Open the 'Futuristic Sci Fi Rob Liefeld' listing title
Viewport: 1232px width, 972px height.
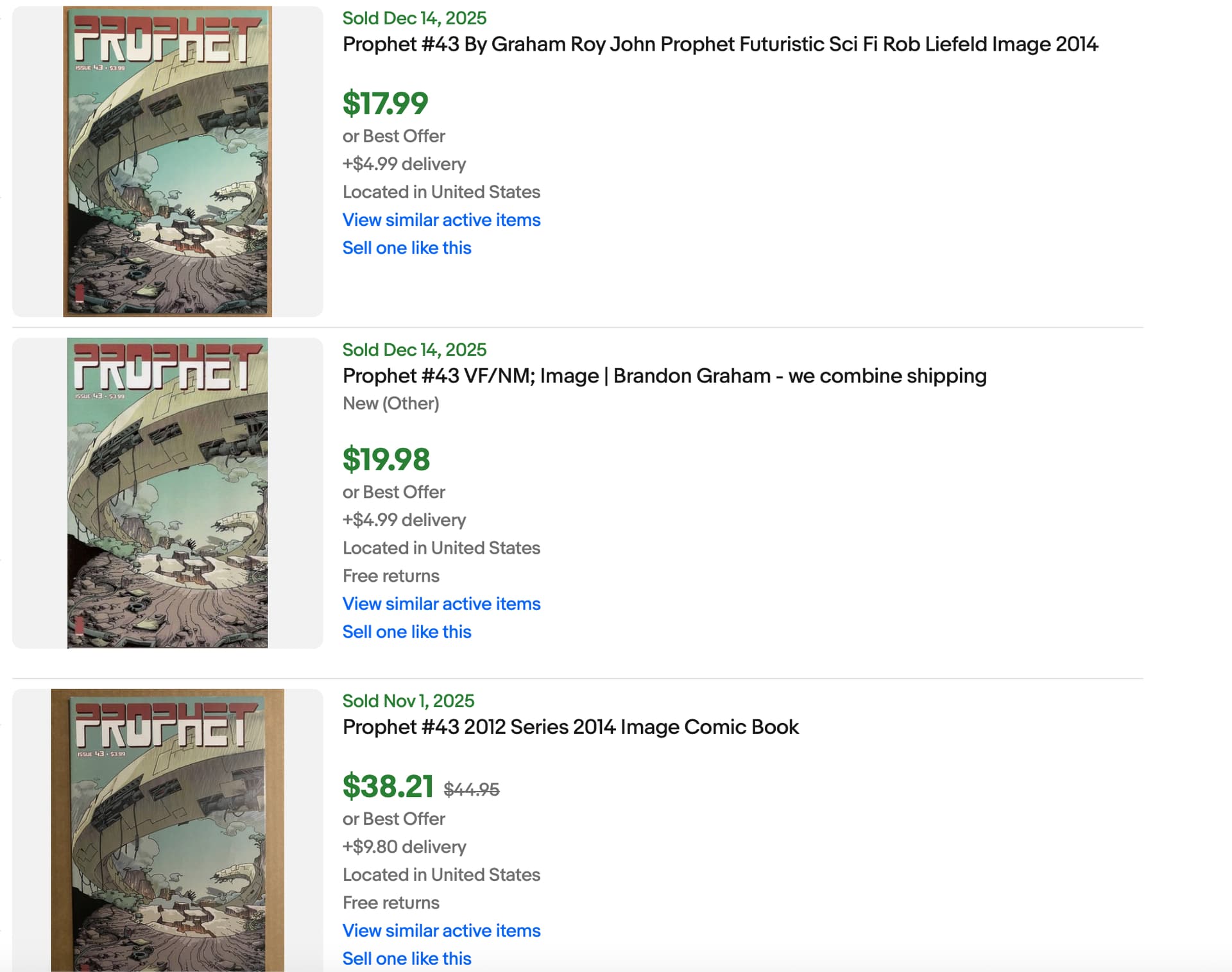[x=720, y=44]
